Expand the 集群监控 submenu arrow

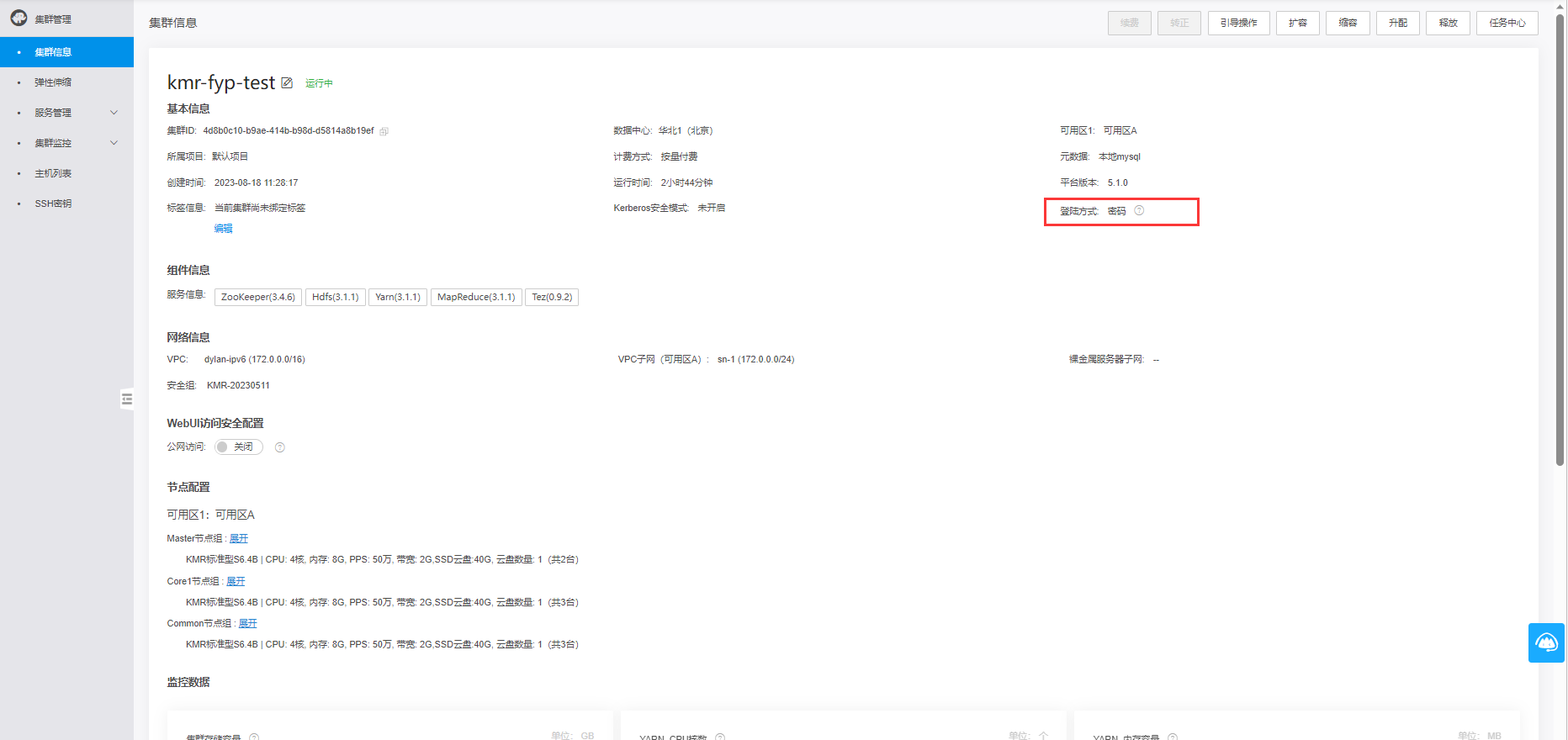coord(114,143)
